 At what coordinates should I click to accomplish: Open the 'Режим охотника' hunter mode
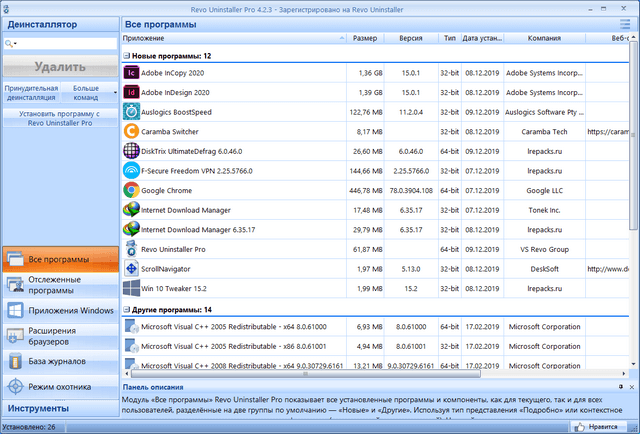(60, 386)
